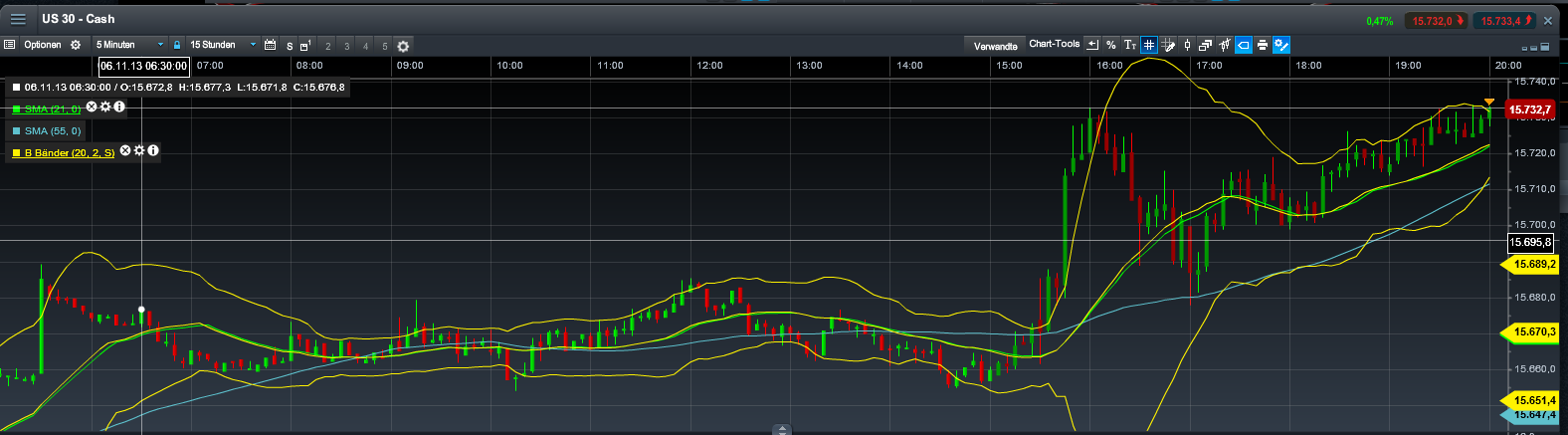Image resolution: width=1568 pixels, height=435 pixels.
Task: Toggle the chart settings gear-pencil icon
Action: point(1281,45)
